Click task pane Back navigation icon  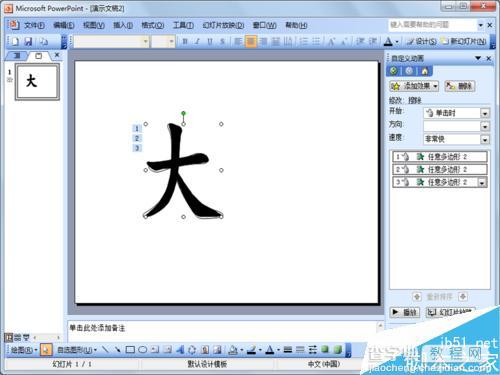(x=394, y=71)
